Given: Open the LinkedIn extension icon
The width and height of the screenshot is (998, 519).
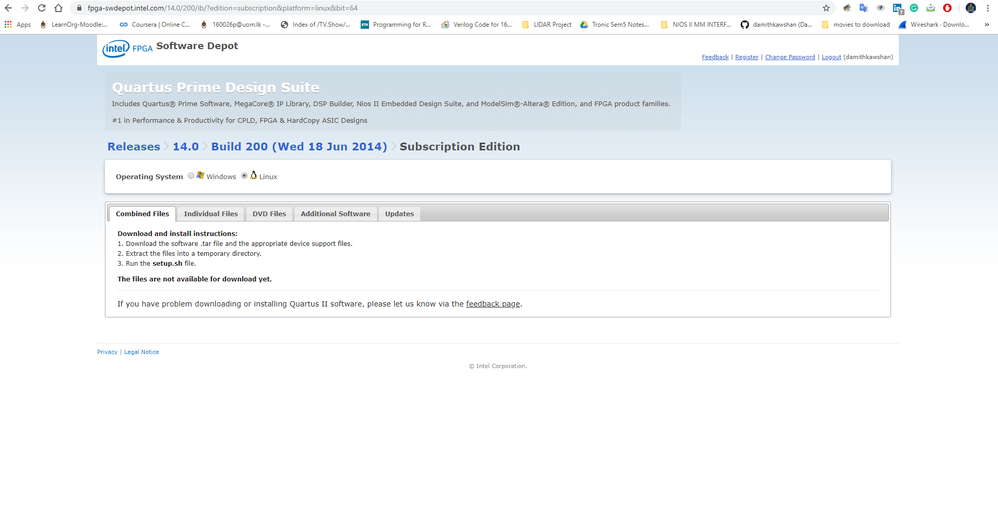Looking at the screenshot, I should (897, 8).
